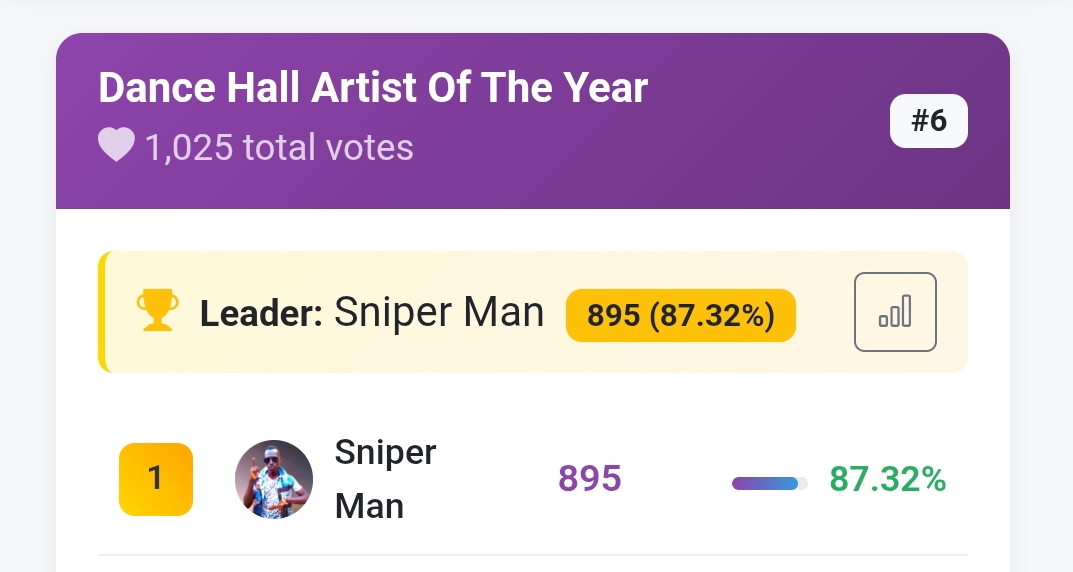Click the bold Leader: label
1073x572 pixels.
click(x=261, y=314)
